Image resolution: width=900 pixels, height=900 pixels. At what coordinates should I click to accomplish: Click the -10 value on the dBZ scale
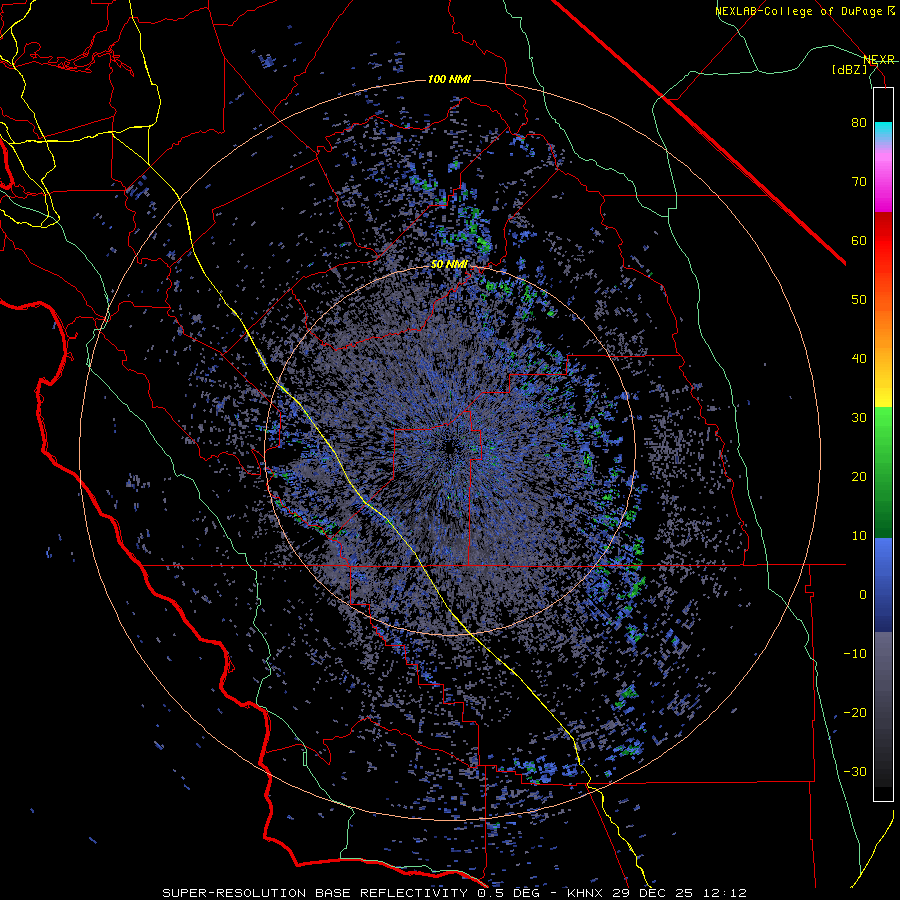click(x=855, y=654)
